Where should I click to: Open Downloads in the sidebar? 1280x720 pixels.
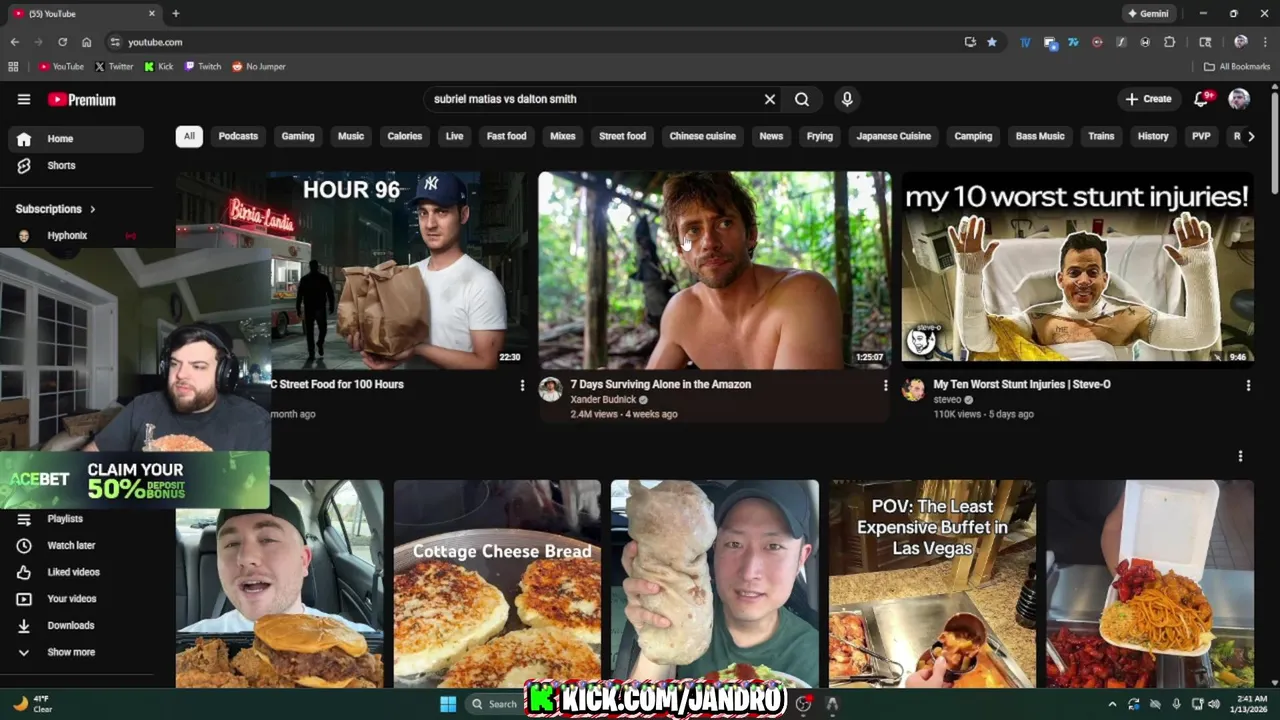coord(76,625)
